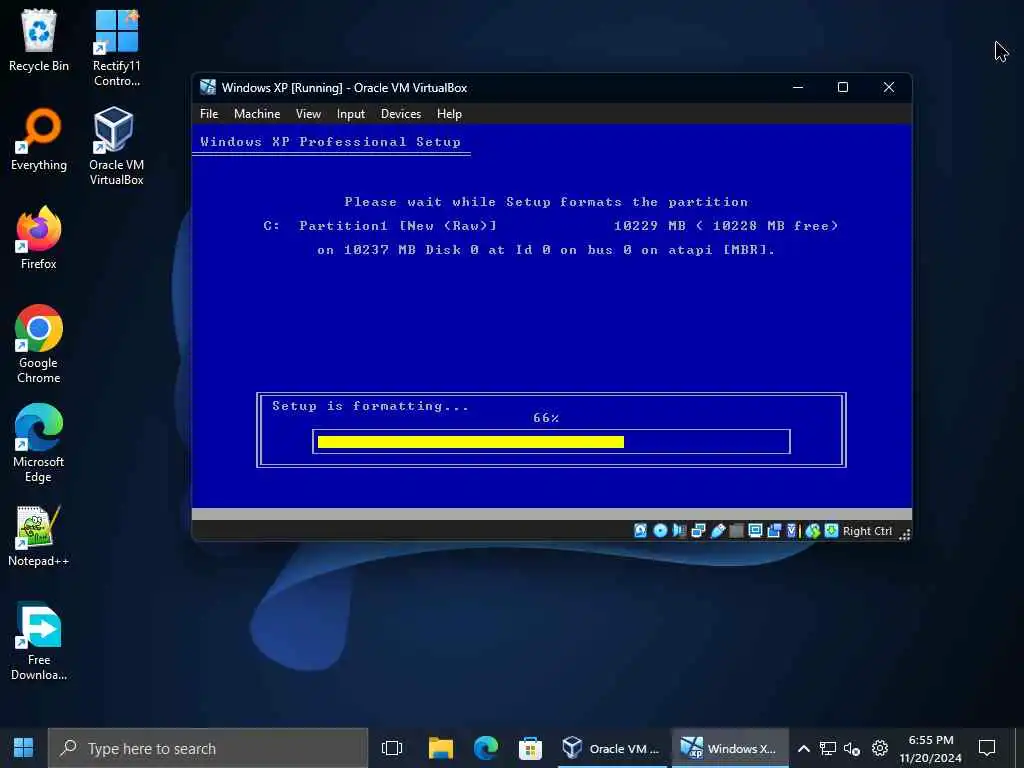Open the network adapter indicator in VirtualBox

point(698,530)
